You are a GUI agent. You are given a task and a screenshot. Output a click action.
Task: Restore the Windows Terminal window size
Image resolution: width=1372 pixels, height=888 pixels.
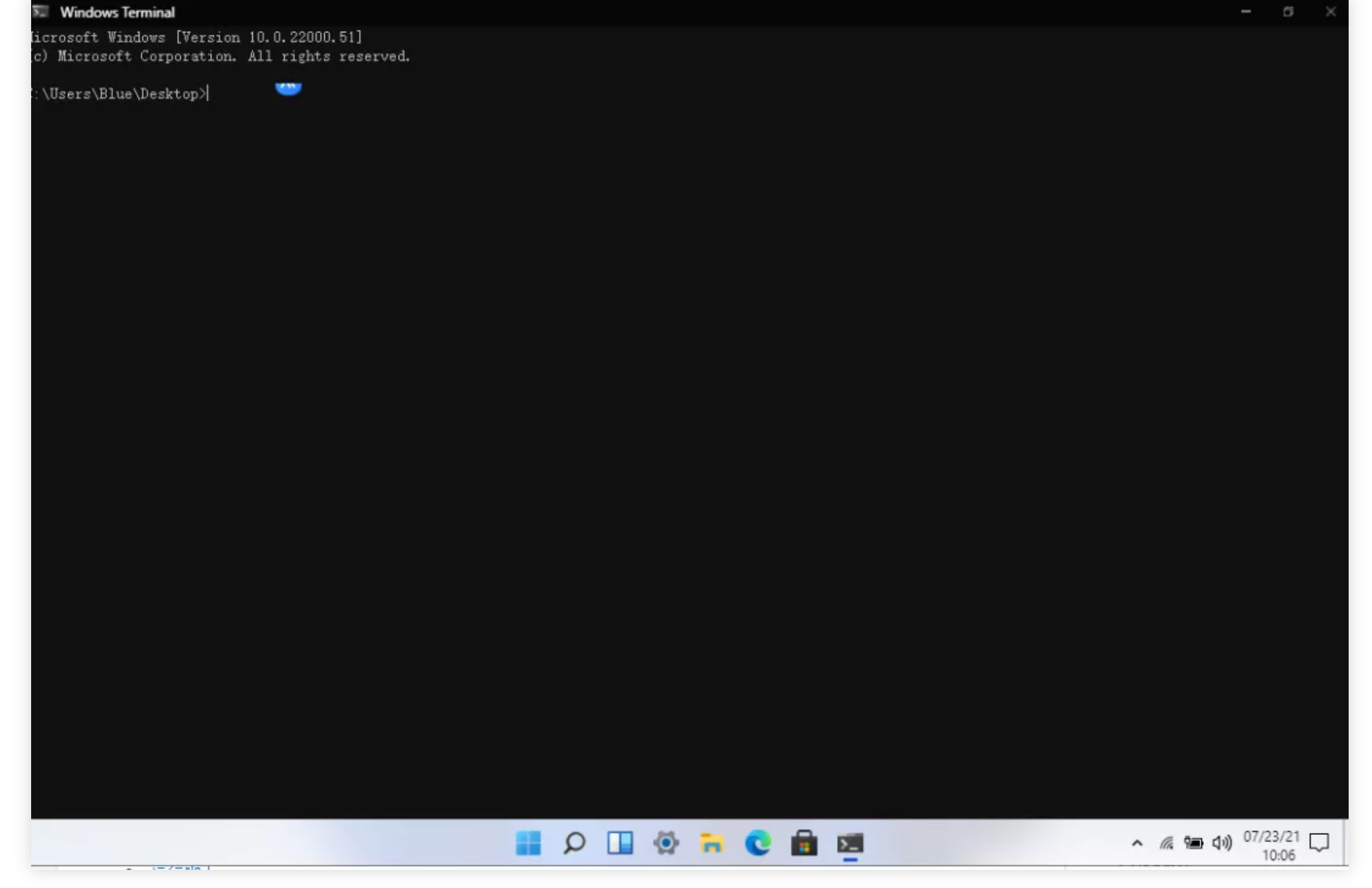[1288, 11]
